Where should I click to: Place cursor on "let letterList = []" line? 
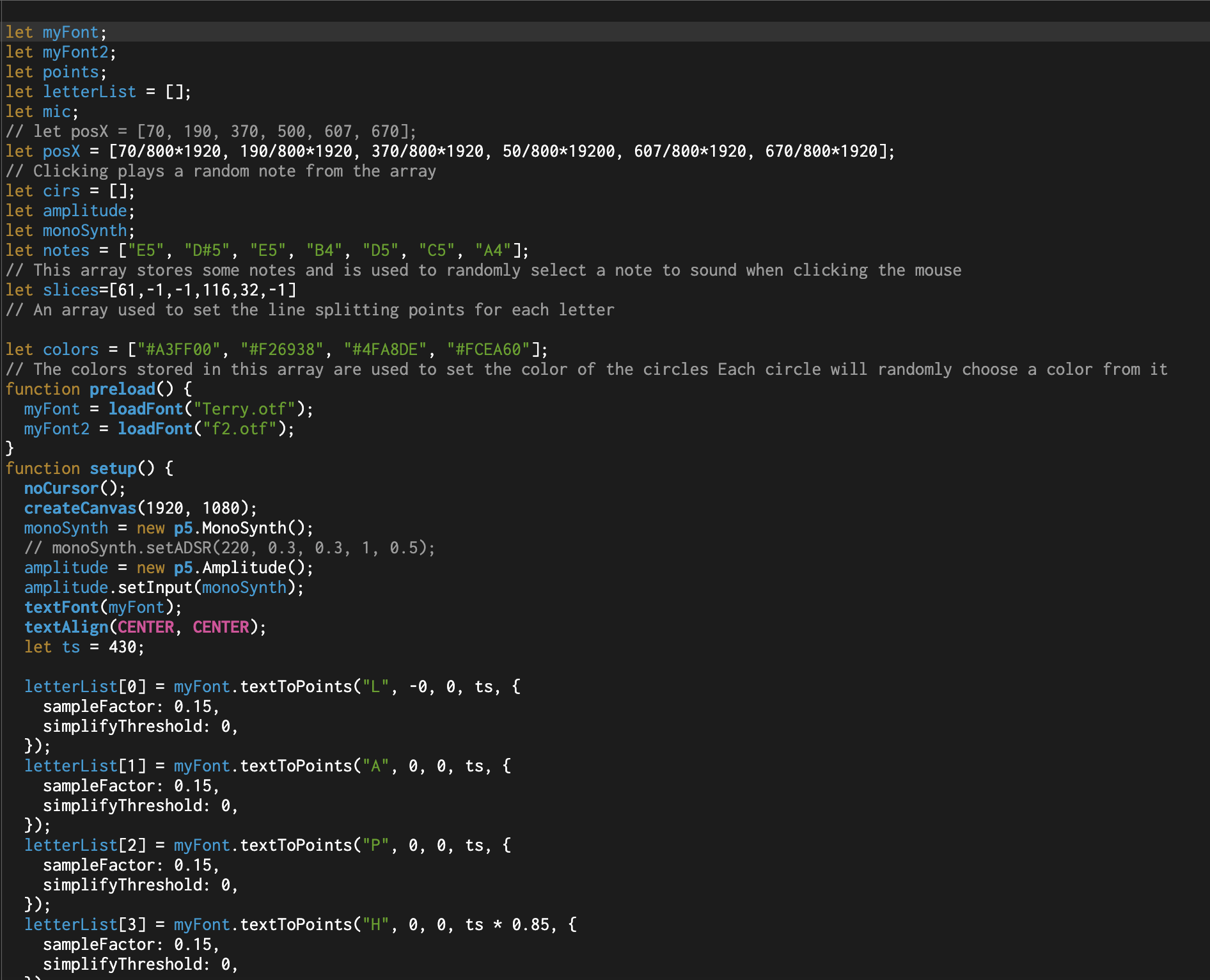[x=98, y=91]
